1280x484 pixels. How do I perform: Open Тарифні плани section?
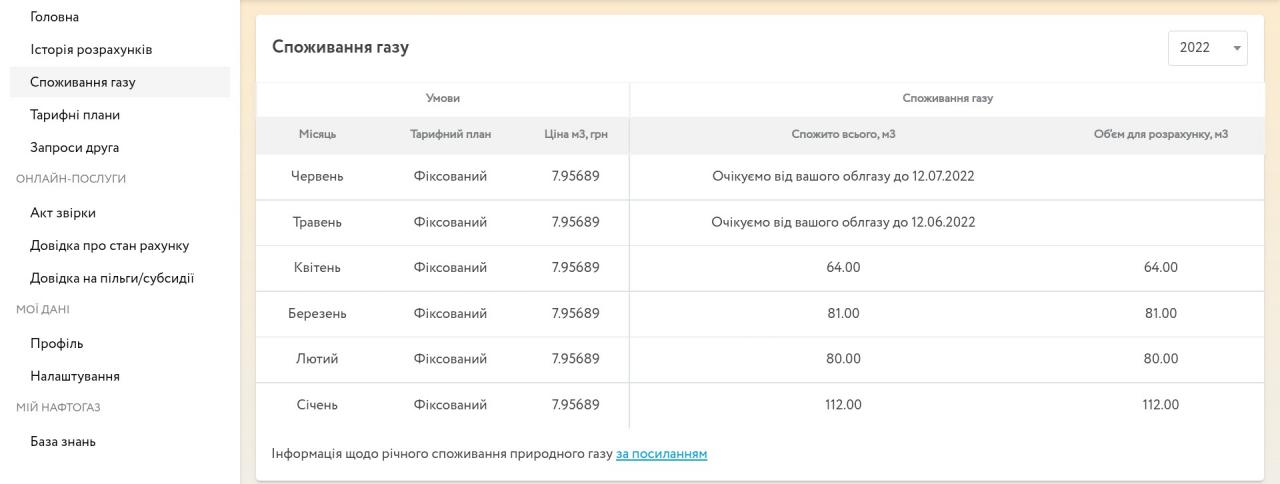(x=75, y=115)
